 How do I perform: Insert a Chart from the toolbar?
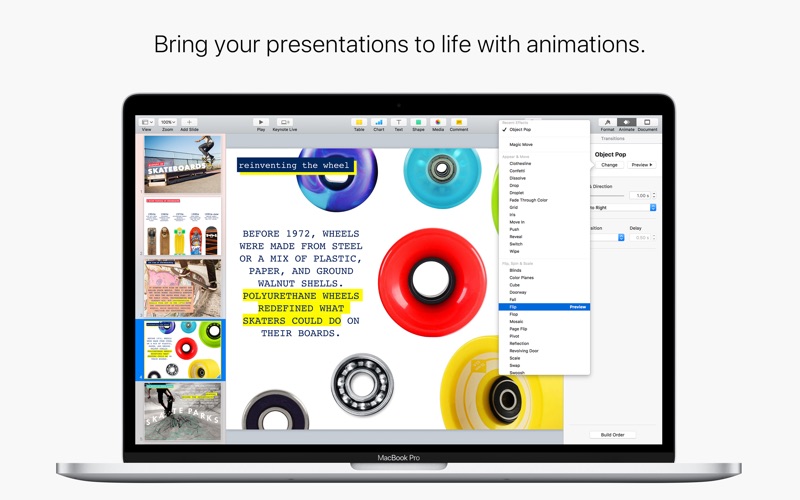pos(379,122)
